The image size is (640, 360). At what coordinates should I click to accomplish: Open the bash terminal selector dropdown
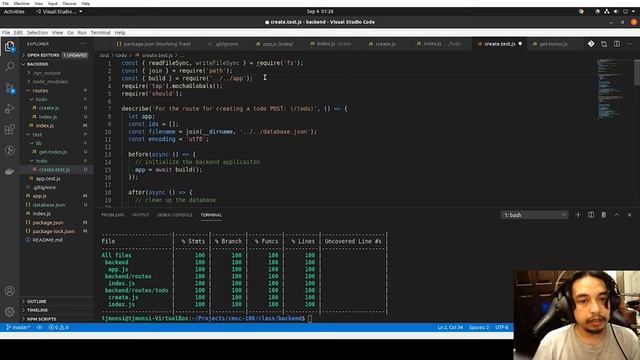(x=534, y=215)
